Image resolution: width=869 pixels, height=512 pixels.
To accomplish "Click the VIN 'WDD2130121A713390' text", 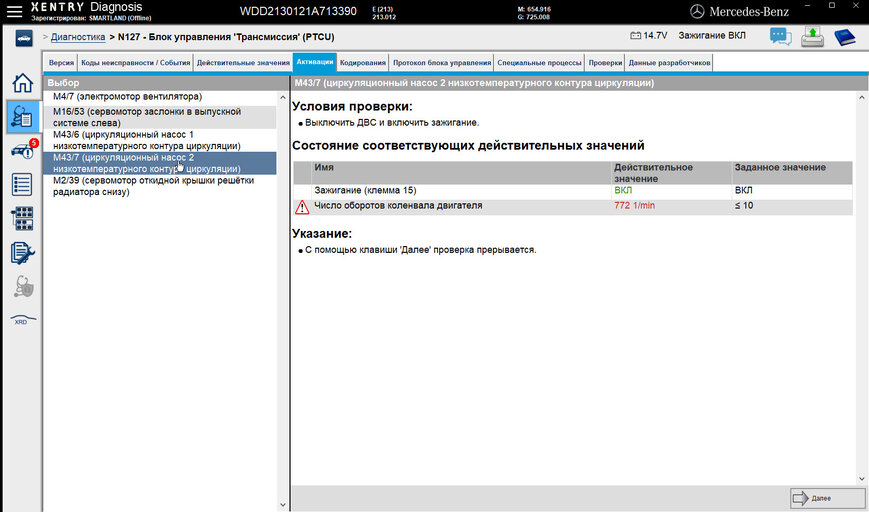I will (298, 11).
